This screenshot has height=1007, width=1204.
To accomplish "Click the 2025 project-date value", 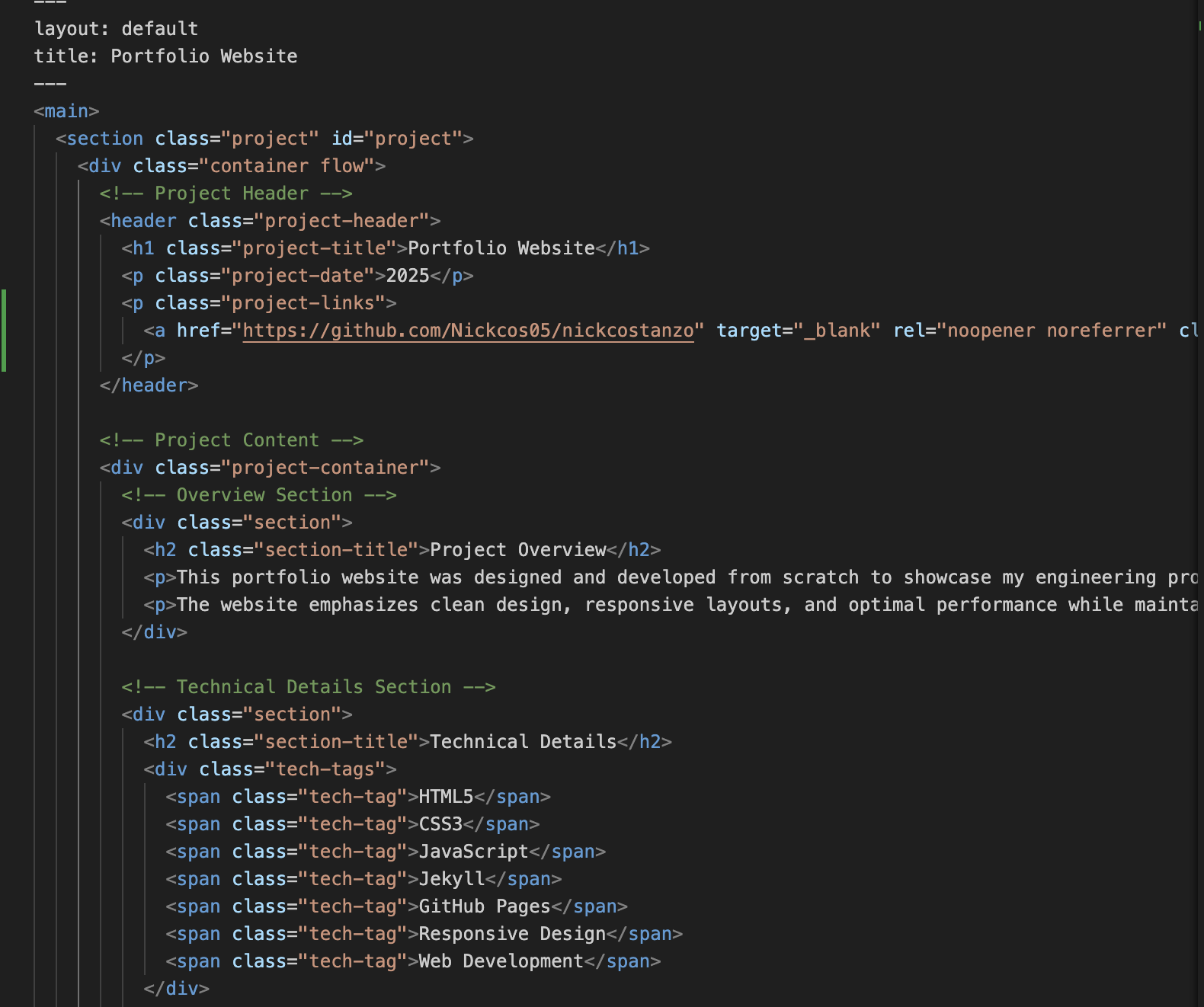I will 408,276.
